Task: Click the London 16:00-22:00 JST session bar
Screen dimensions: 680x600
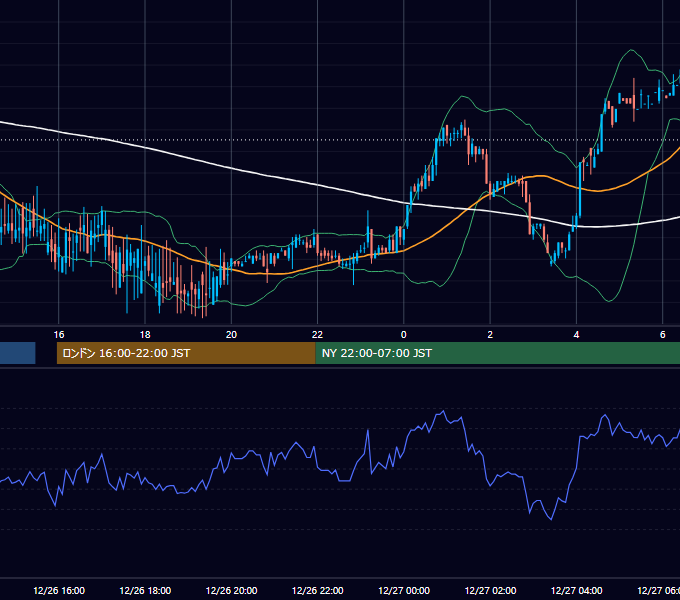Action: point(186,353)
